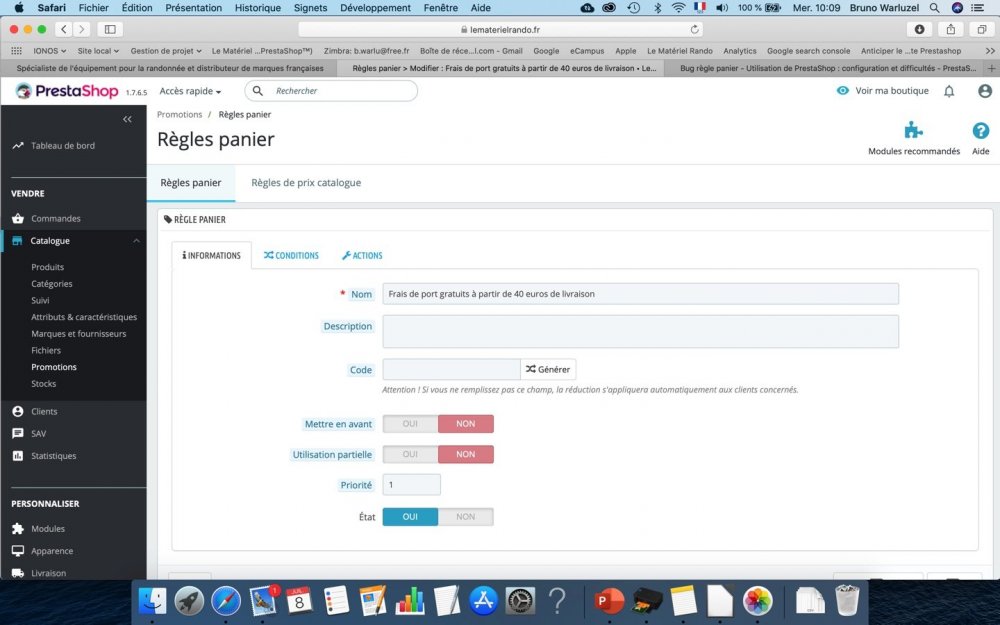Open the notifications bell icon

pos(949,91)
